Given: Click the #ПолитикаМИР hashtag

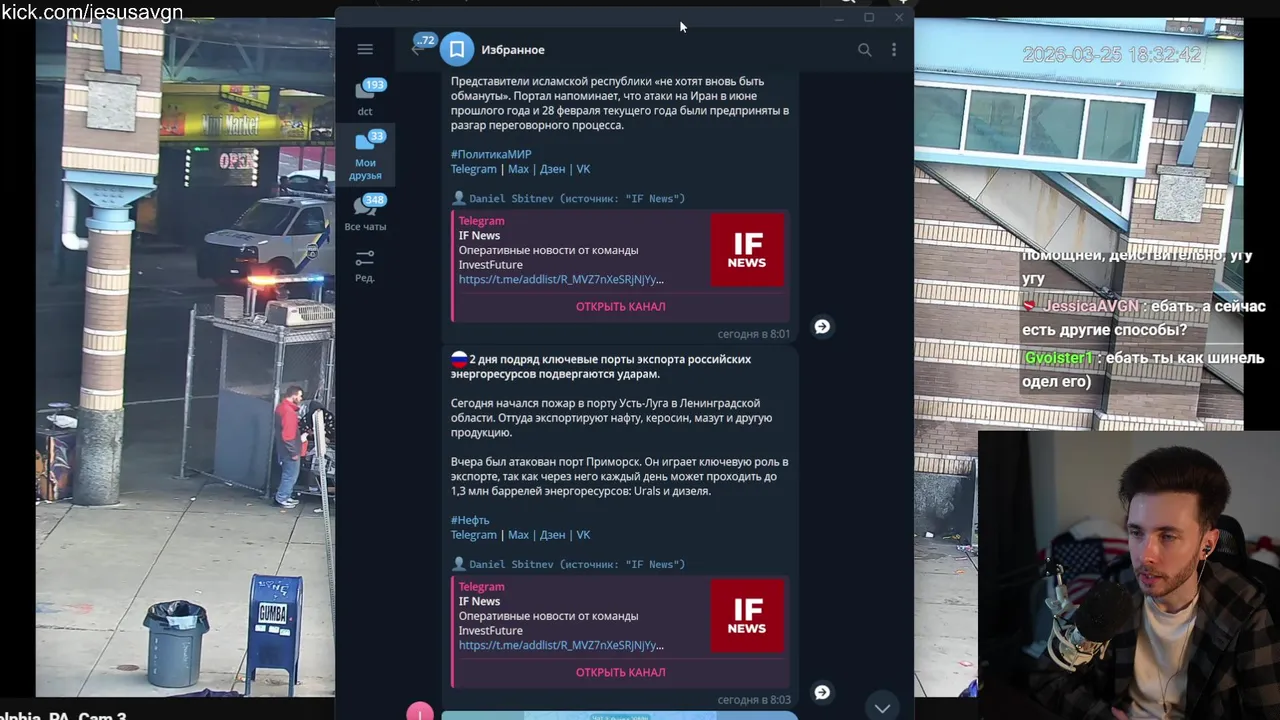Looking at the screenshot, I should [491, 154].
